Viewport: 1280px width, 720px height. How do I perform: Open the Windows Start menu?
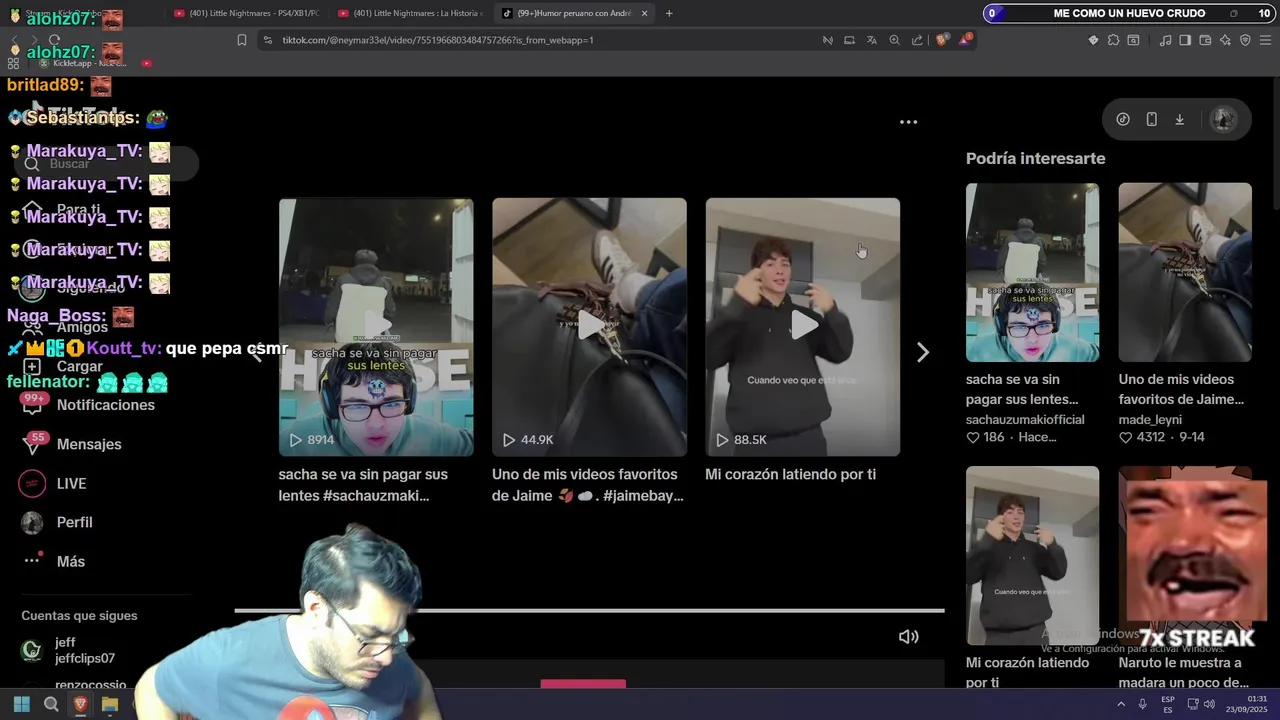click(x=21, y=704)
